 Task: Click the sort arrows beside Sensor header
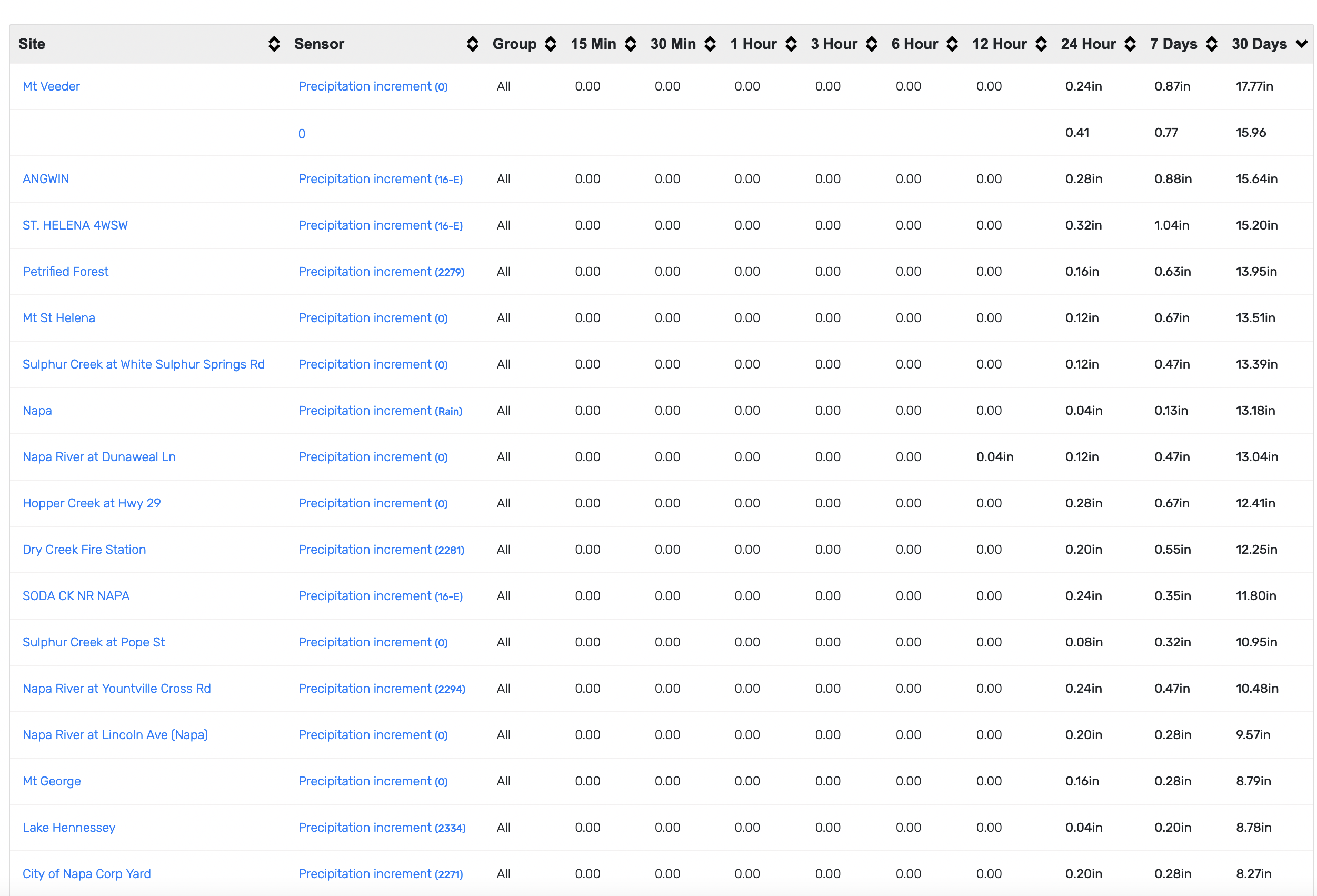(x=472, y=44)
